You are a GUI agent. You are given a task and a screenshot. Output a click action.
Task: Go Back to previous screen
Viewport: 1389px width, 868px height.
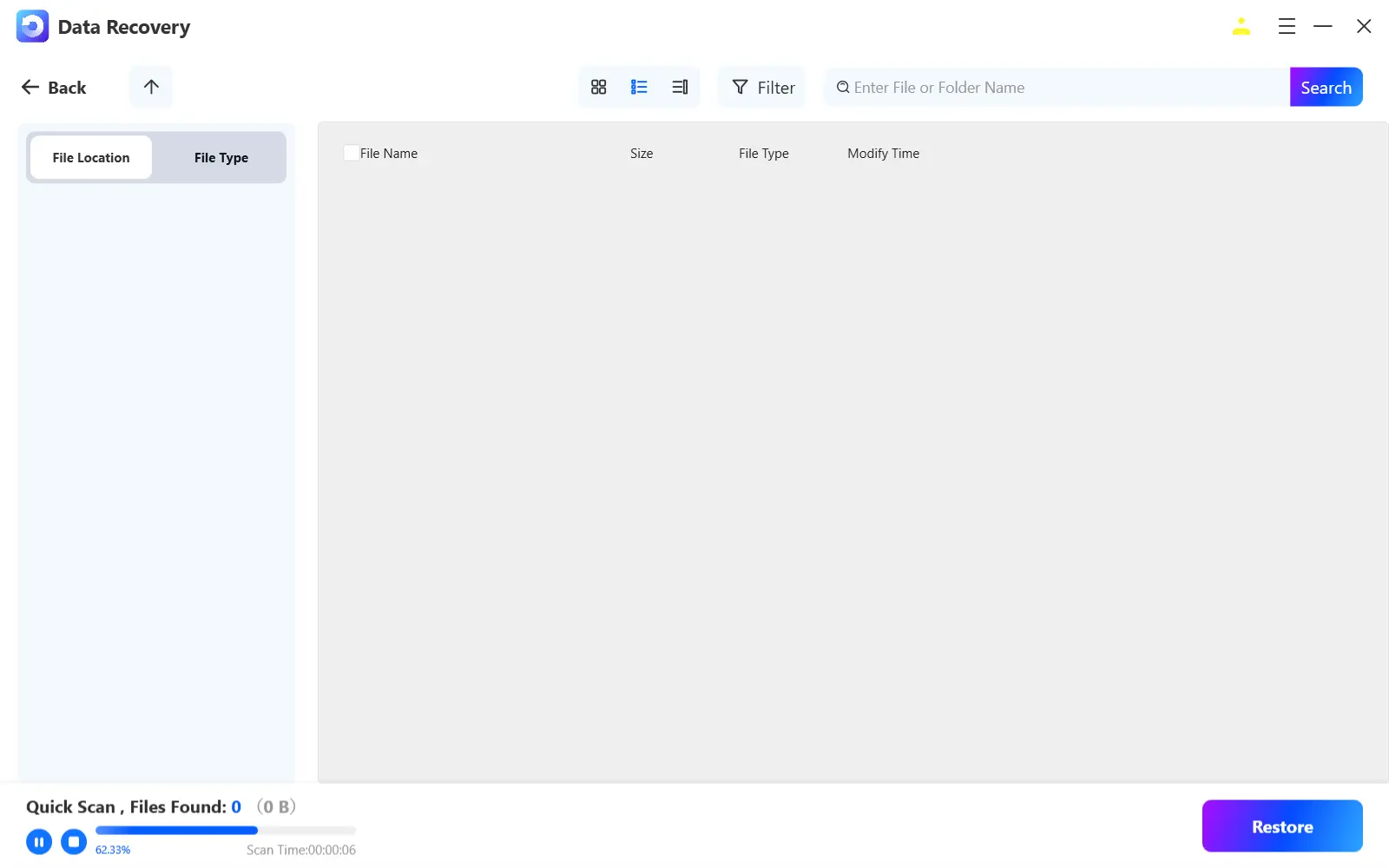click(x=54, y=88)
